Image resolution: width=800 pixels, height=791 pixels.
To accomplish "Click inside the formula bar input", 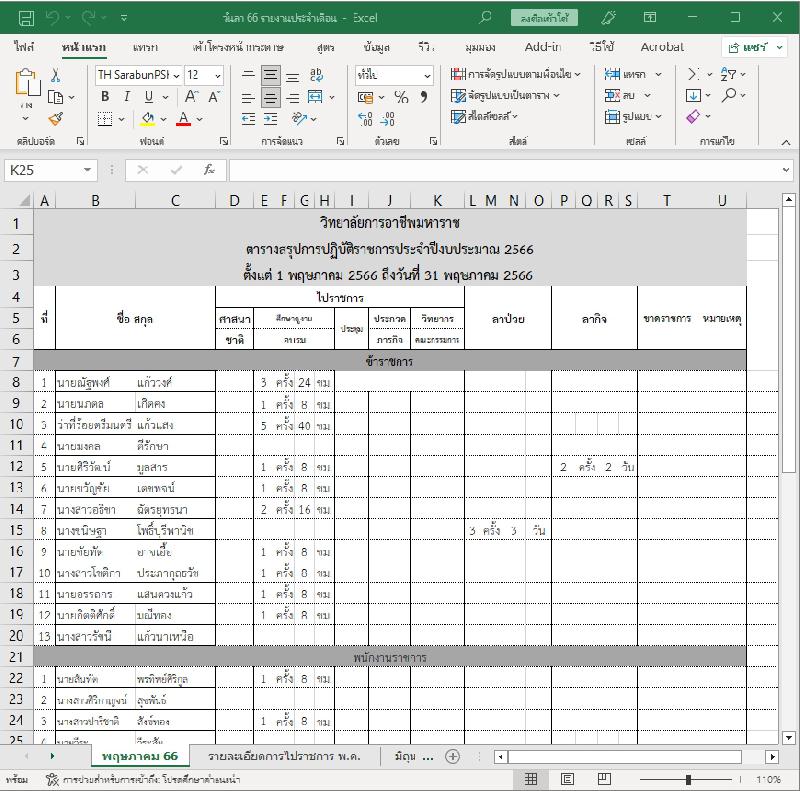I will coord(500,170).
